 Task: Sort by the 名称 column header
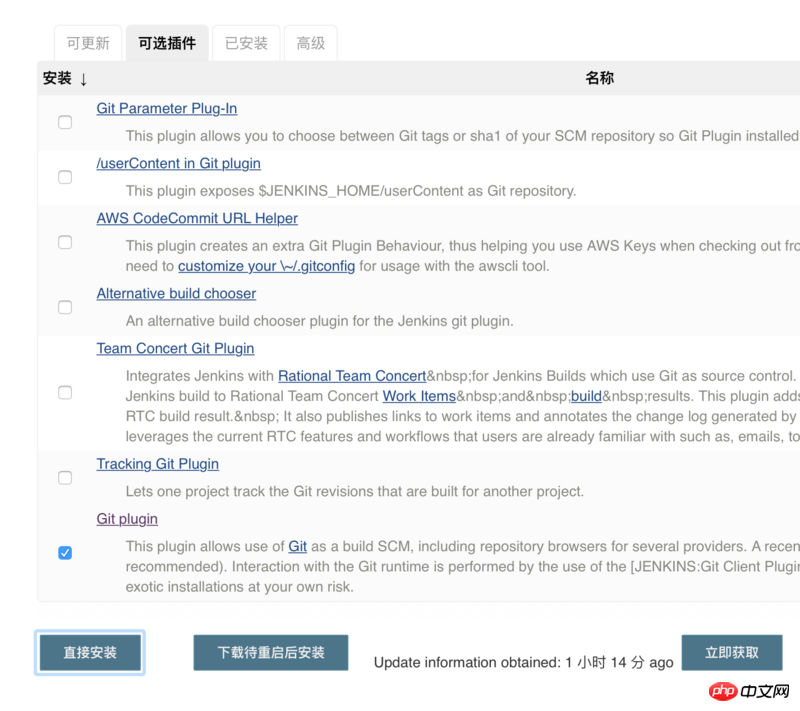pos(599,78)
